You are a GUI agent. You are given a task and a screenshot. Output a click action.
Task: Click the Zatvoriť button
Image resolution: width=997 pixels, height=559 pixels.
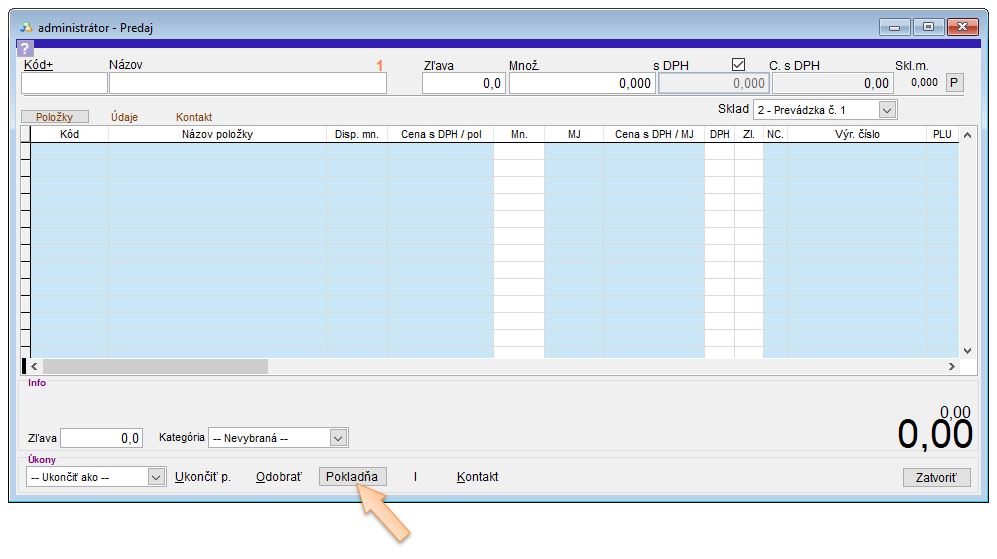pos(936,477)
